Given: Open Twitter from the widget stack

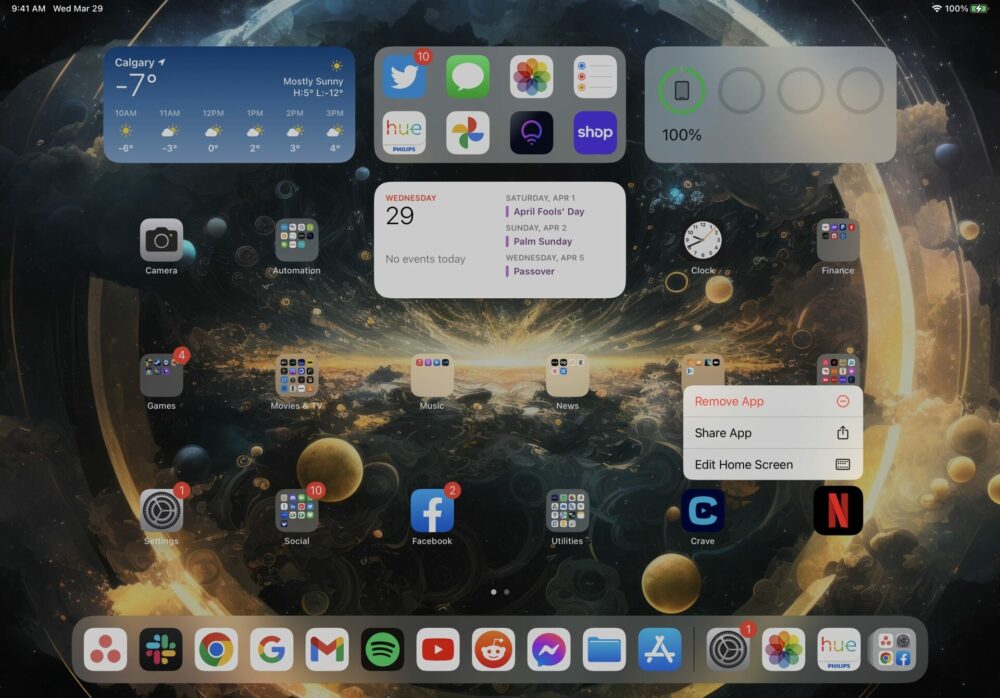Looking at the screenshot, I should click(404, 76).
